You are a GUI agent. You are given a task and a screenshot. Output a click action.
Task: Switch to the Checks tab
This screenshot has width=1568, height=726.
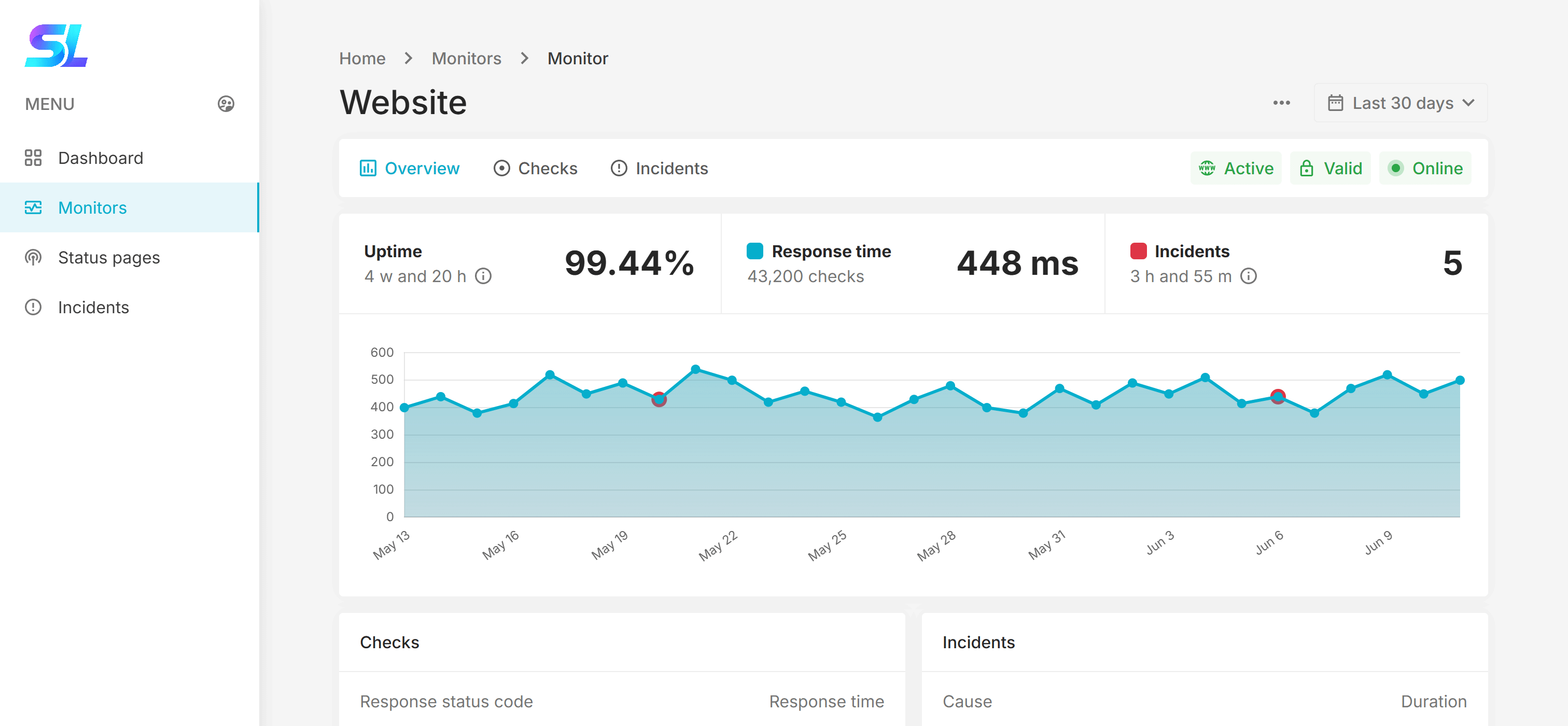(x=535, y=169)
